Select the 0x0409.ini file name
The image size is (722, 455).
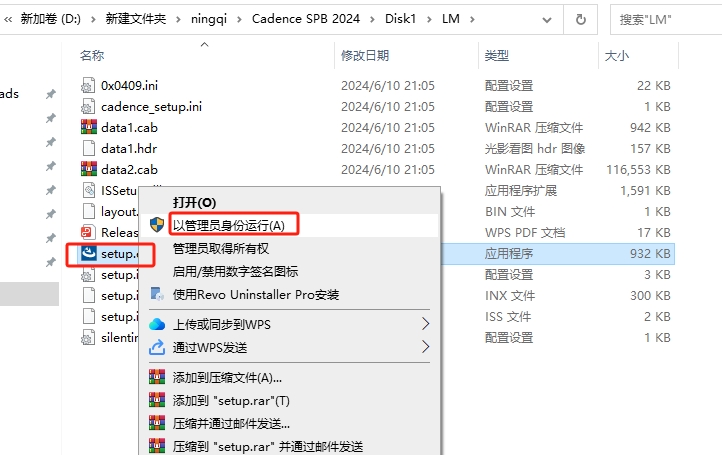[x=129, y=86]
